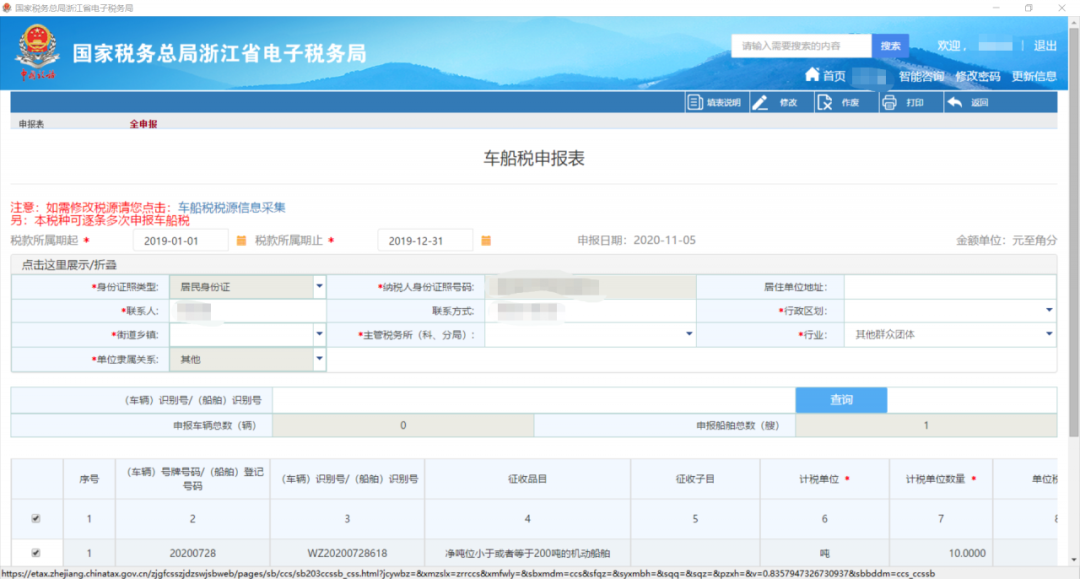This screenshot has height=579, width=1080.
Task: Click the scrollbar up arrow
Action: [x=1074, y=21]
